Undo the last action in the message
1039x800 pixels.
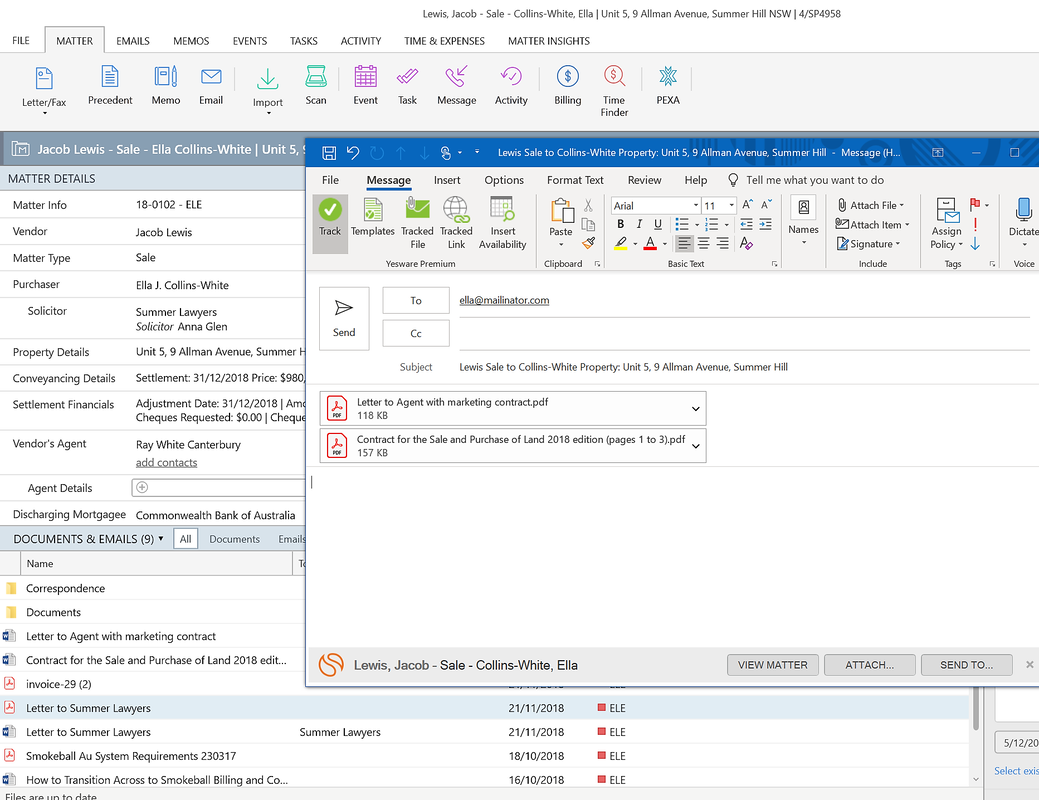coord(353,153)
